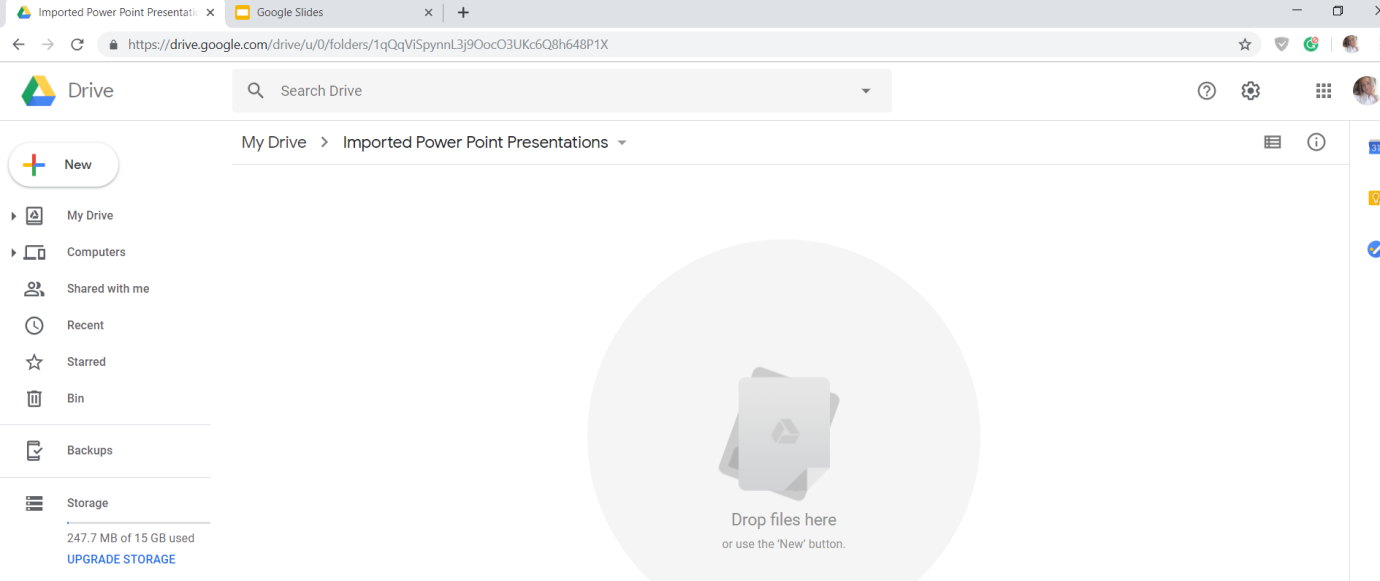Open Bin in the sidebar

coord(75,398)
